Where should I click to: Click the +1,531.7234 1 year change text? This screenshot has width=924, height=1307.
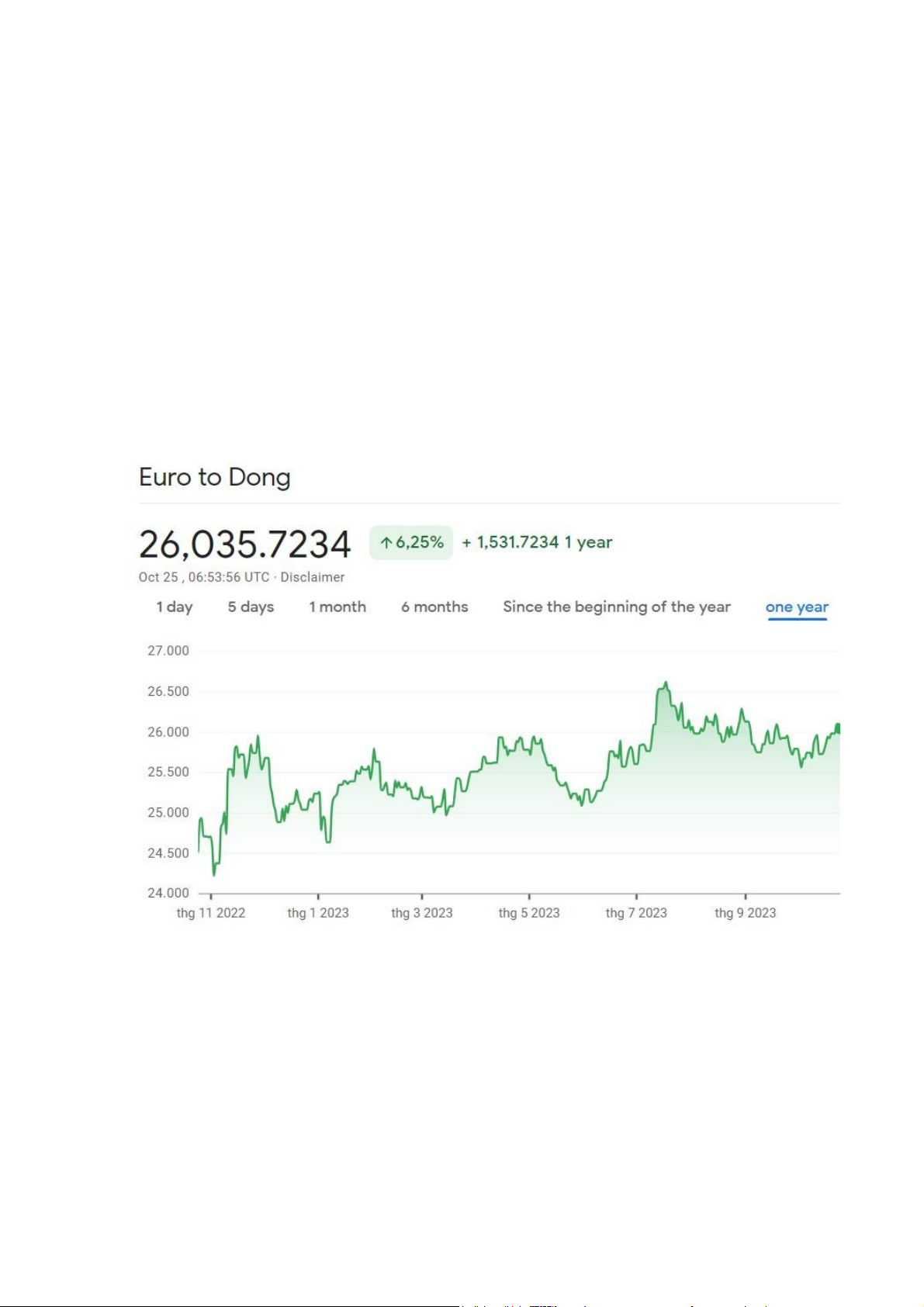537,542
